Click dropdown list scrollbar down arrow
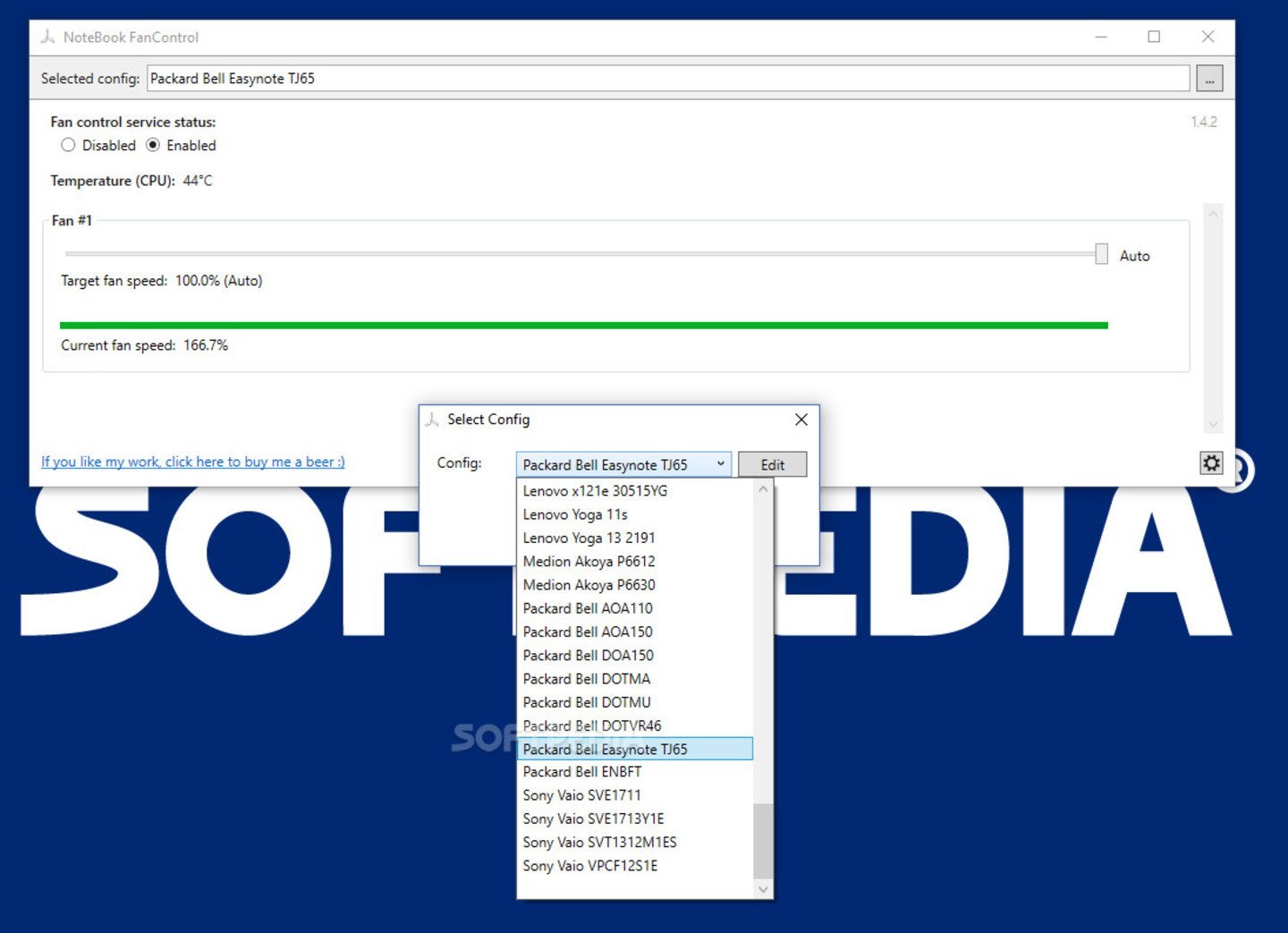 tap(763, 889)
